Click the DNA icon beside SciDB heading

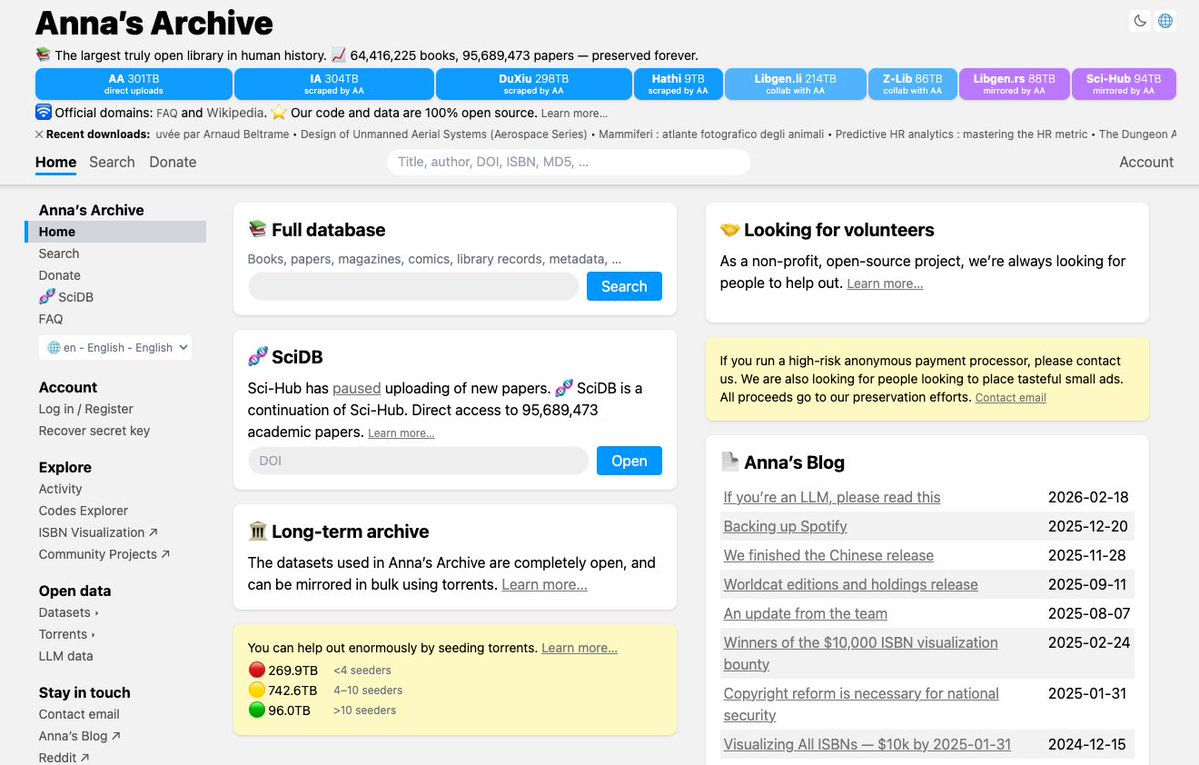(258, 356)
